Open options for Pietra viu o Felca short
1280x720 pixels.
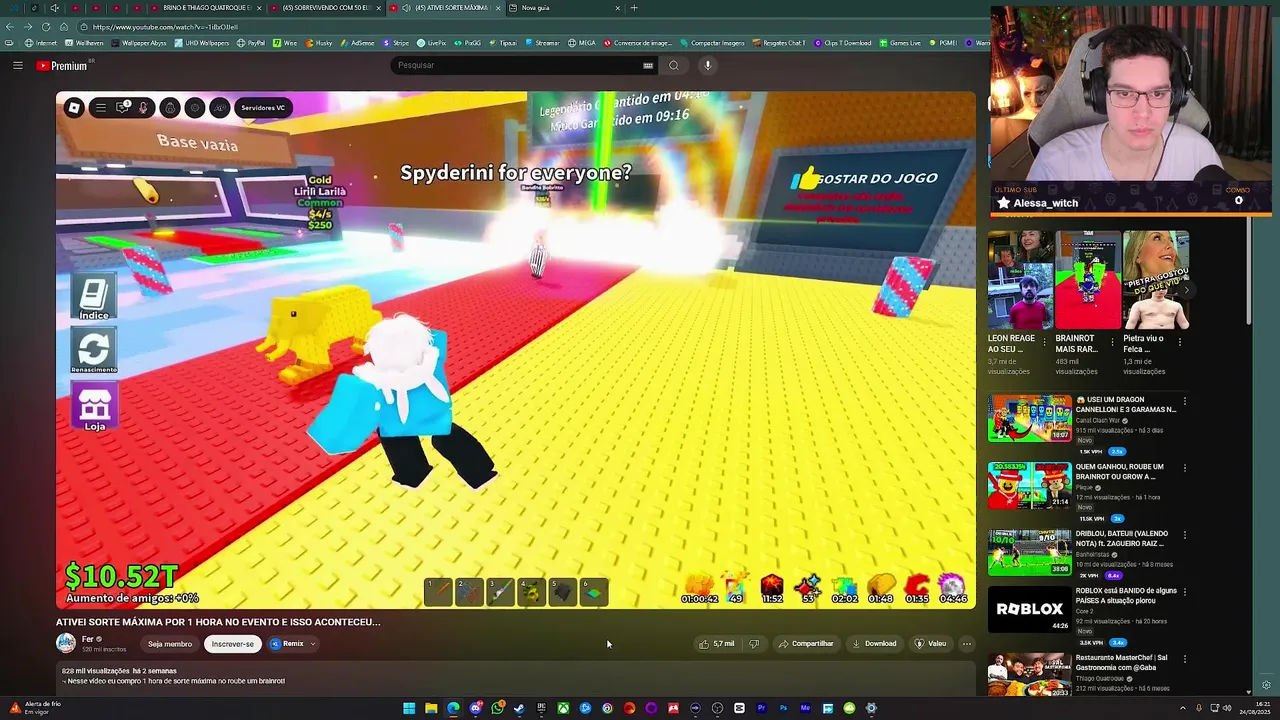1180,342
